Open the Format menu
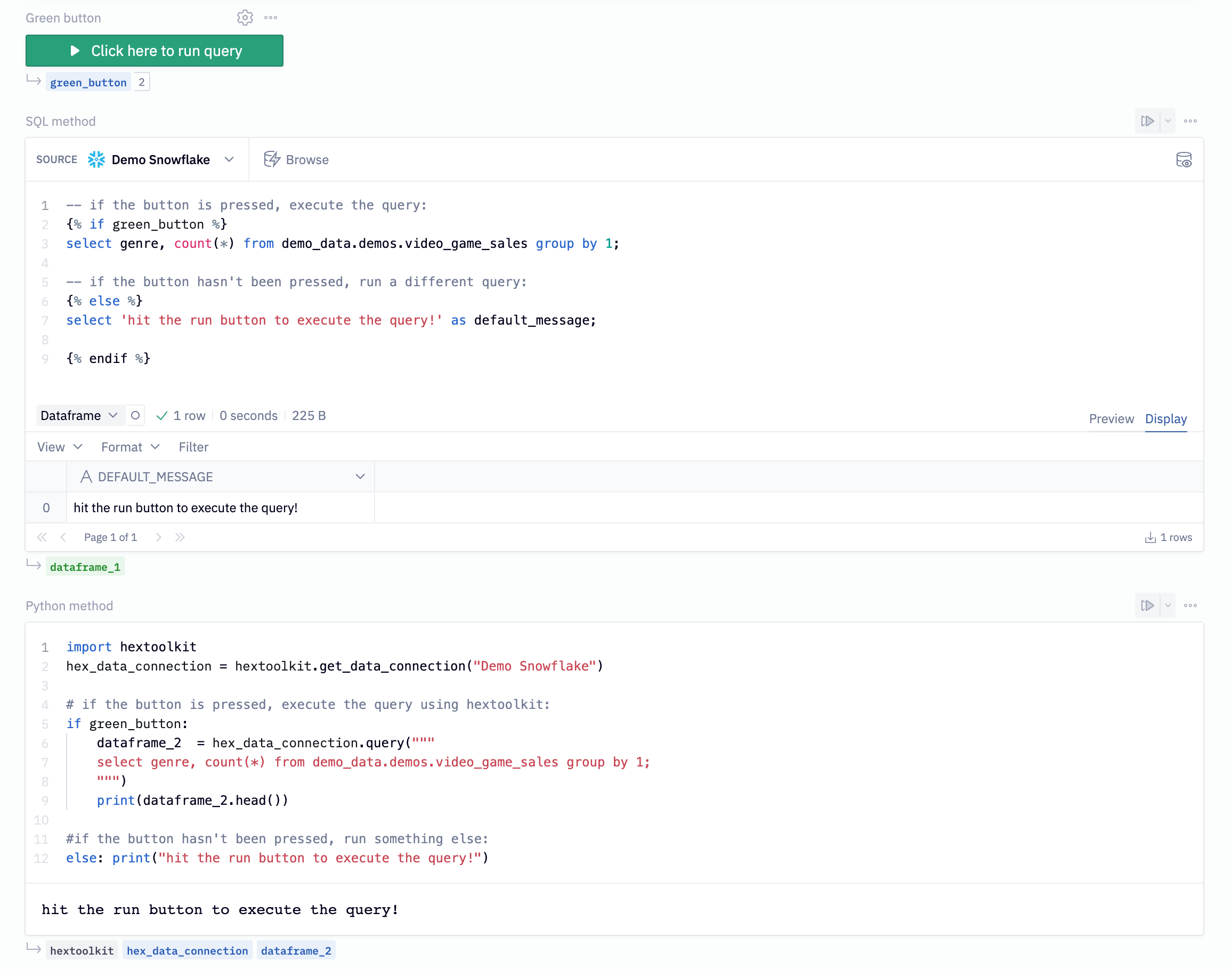 click(130, 447)
